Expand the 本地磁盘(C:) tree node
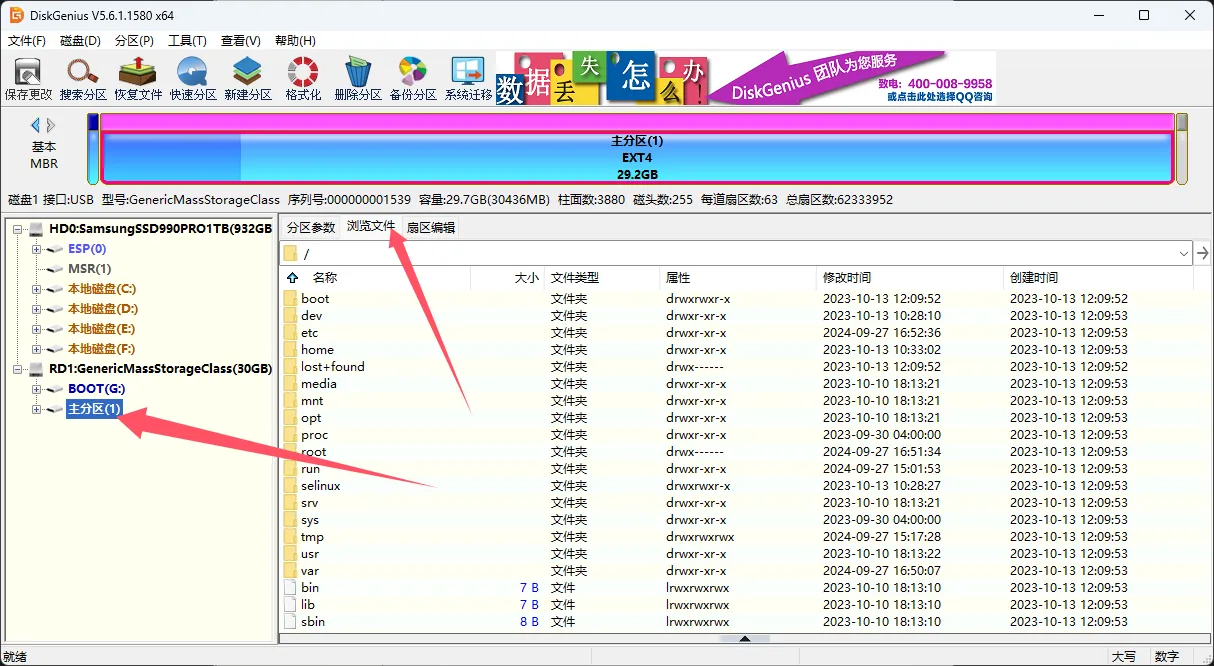The height and width of the screenshot is (666, 1214). [x=37, y=289]
